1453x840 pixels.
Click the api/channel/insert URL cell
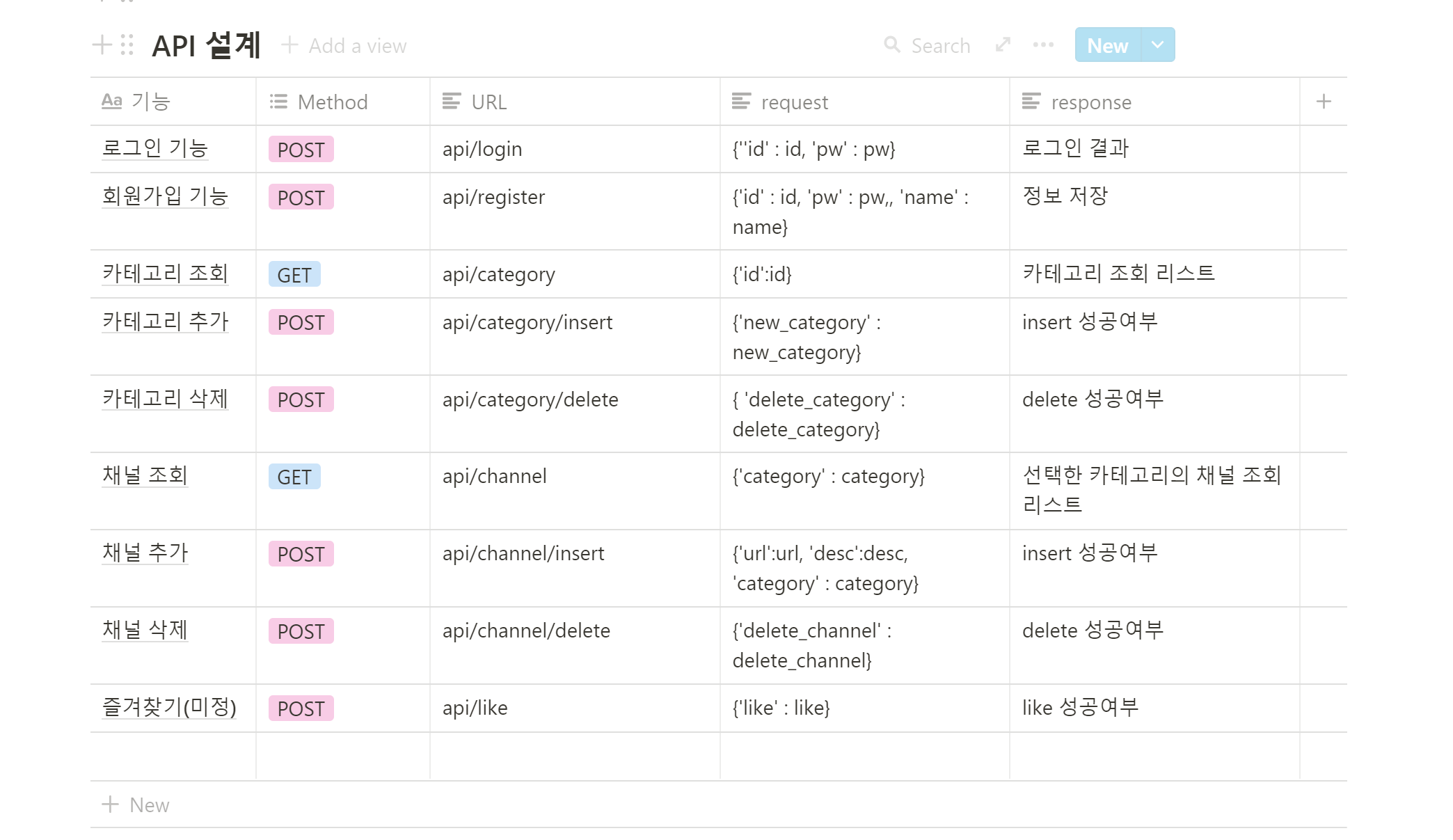point(523,553)
